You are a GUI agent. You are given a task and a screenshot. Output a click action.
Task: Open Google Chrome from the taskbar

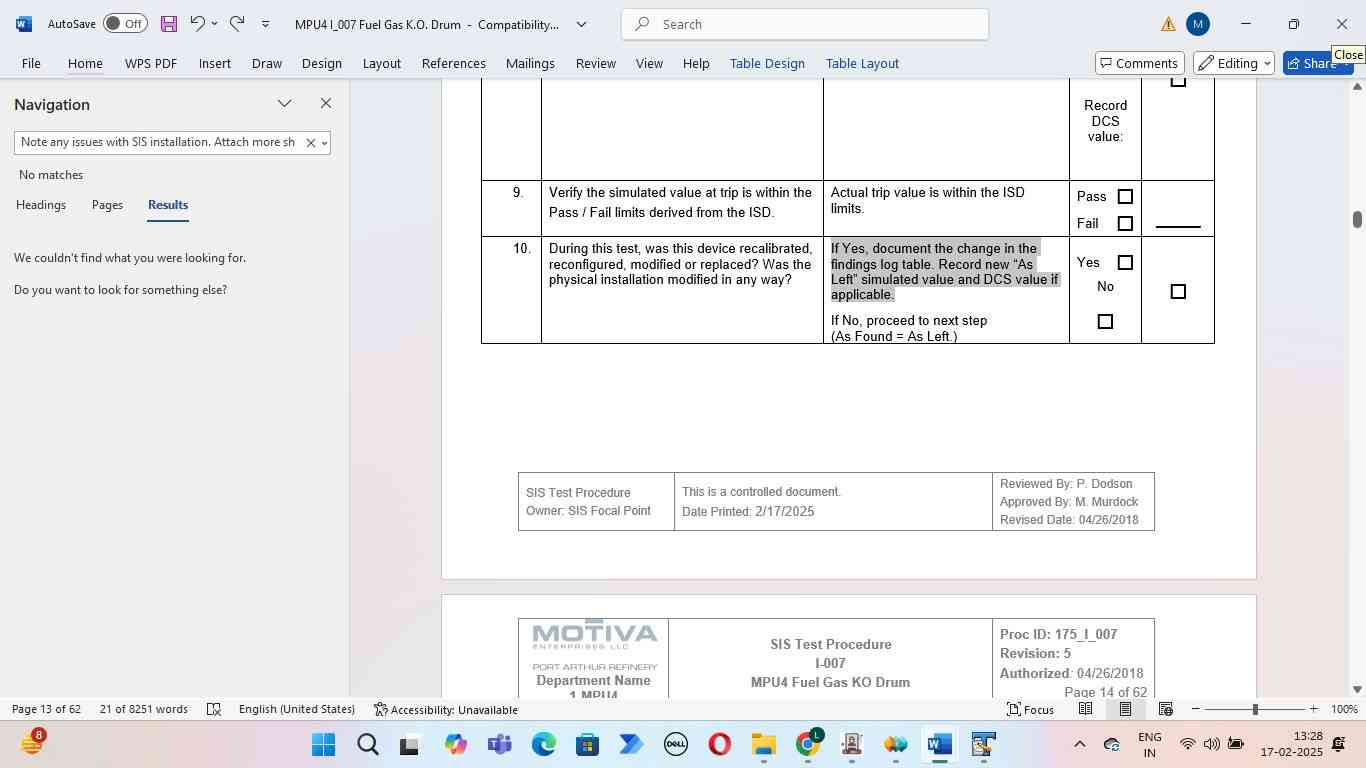(x=807, y=745)
